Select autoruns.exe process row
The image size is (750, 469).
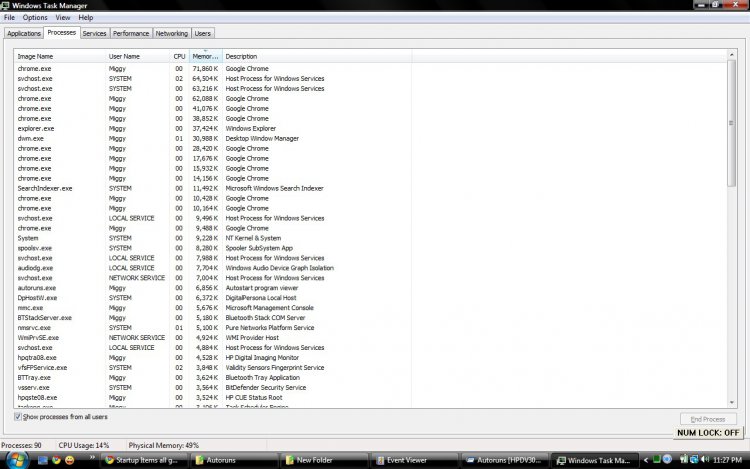tap(213, 288)
